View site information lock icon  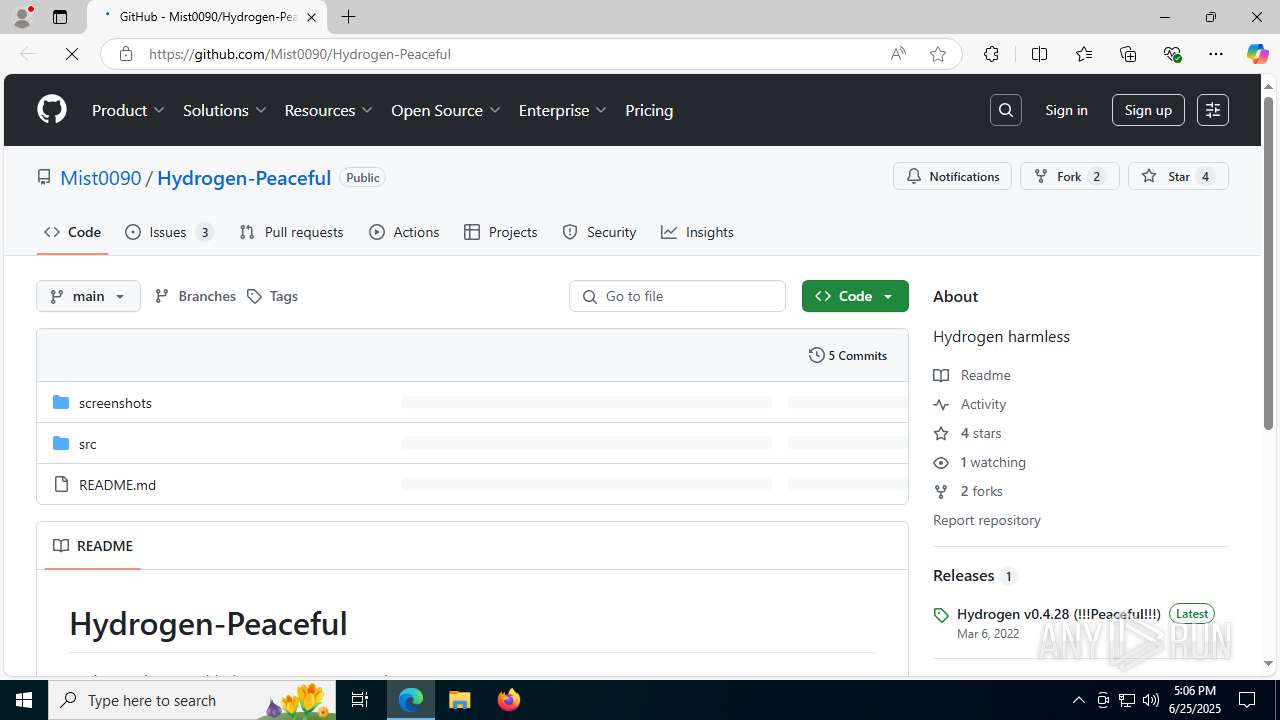click(126, 54)
